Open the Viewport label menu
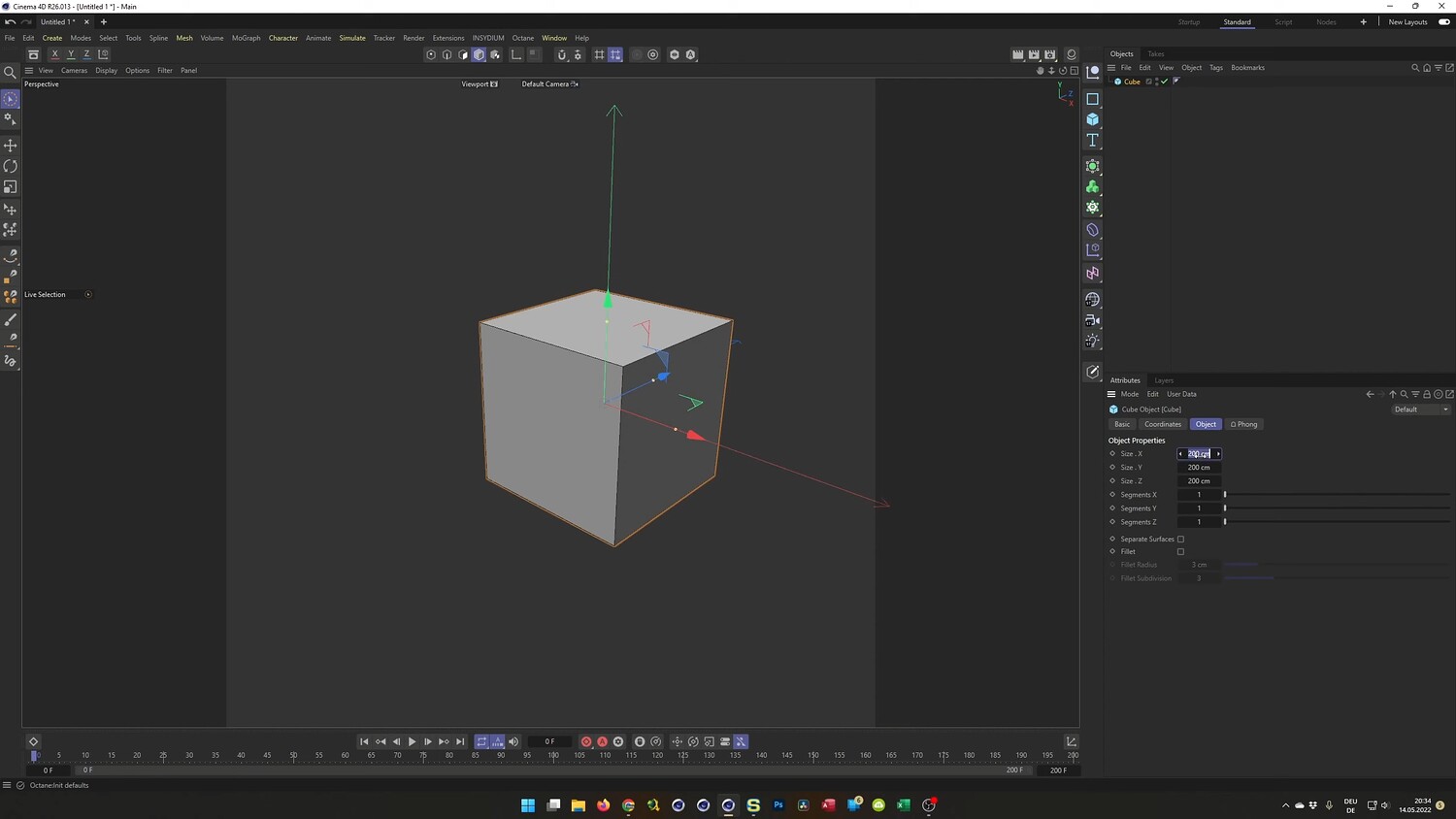Screen dimensions: 1456x819 coord(480,84)
